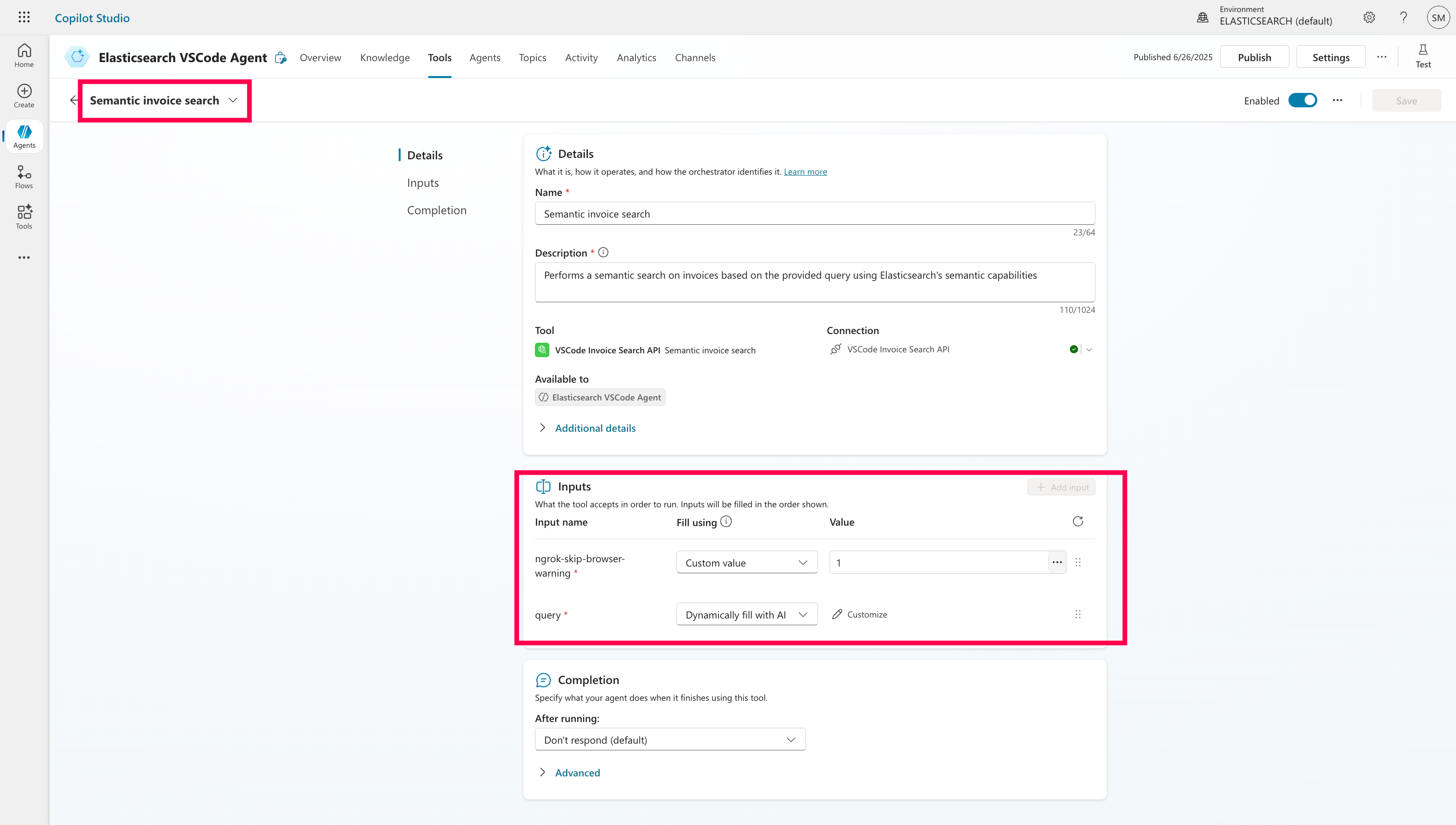Click the ngrok value field containing 1

pyautogui.click(x=938, y=562)
